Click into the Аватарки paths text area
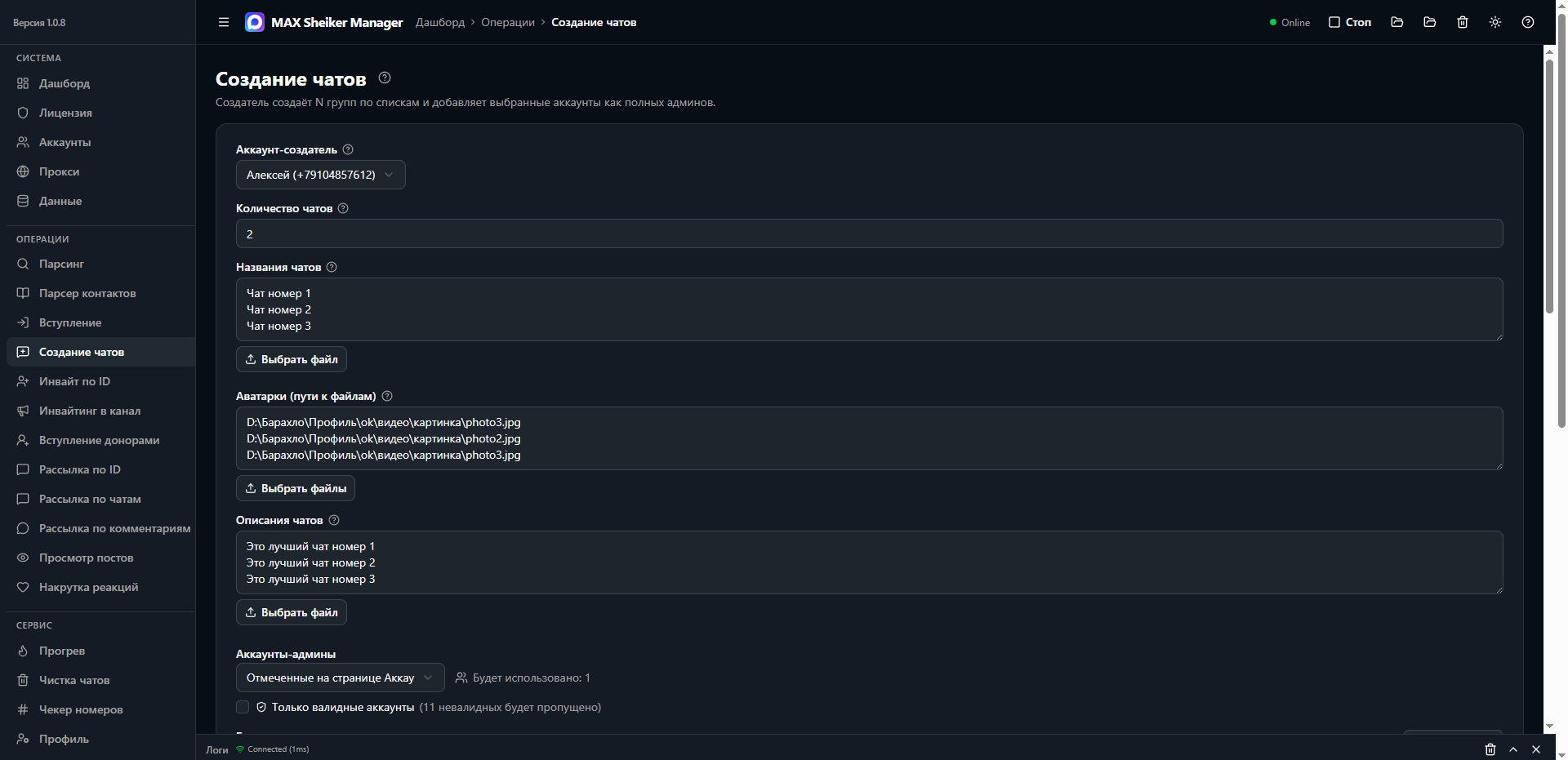Viewport: 1568px width, 760px height. point(870,438)
